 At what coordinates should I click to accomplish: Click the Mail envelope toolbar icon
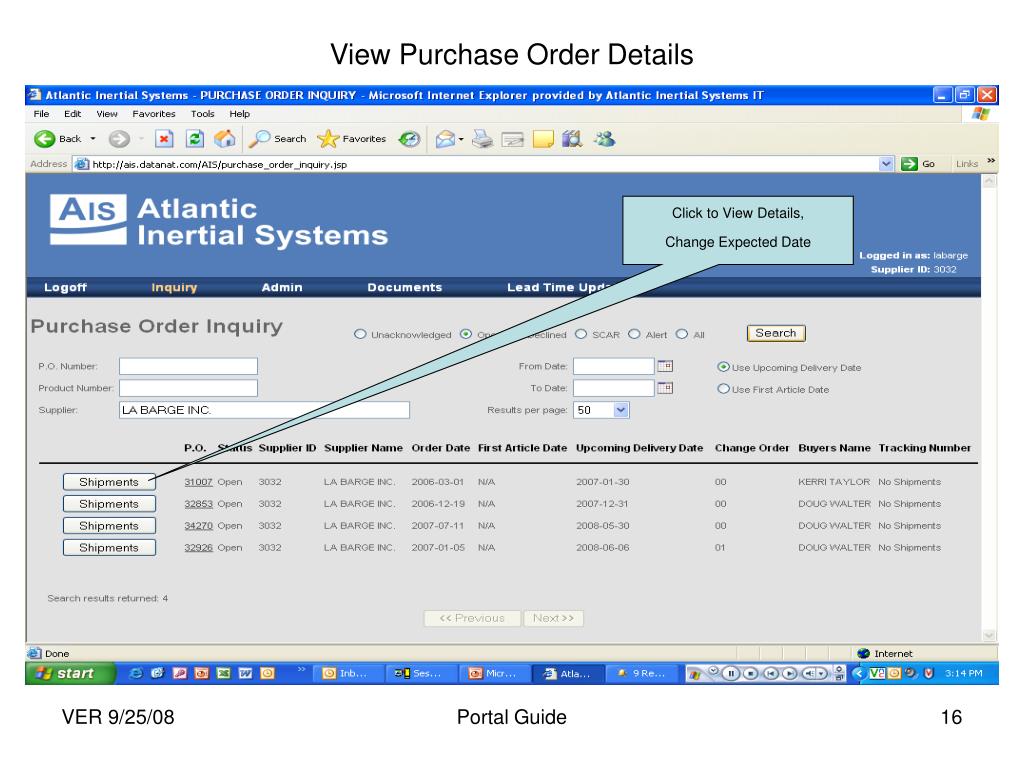point(445,138)
